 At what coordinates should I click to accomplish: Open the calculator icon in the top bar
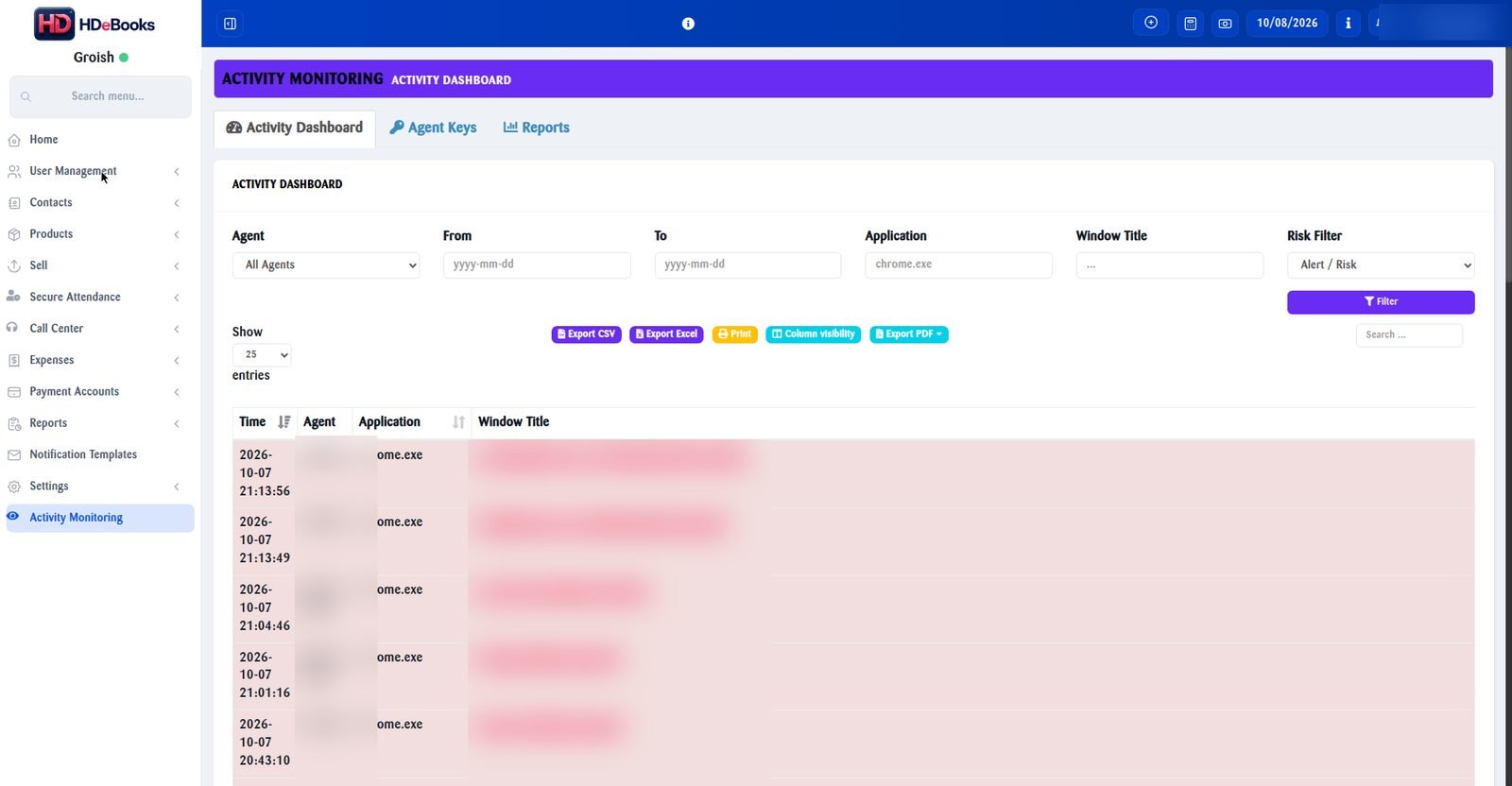pyautogui.click(x=1191, y=24)
